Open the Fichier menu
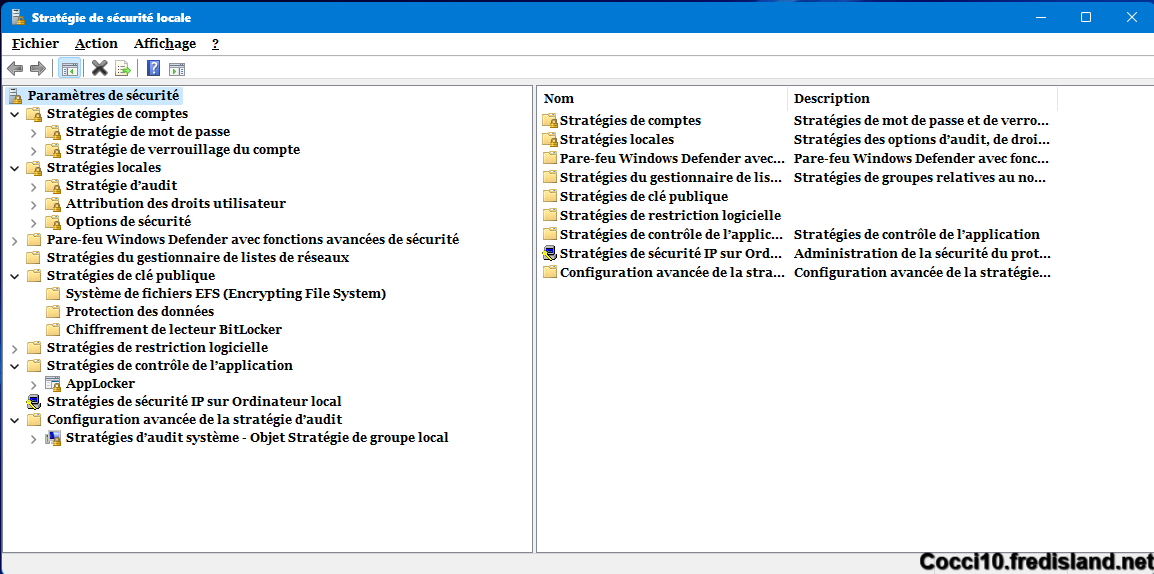1154x574 pixels. (x=35, y=44)
